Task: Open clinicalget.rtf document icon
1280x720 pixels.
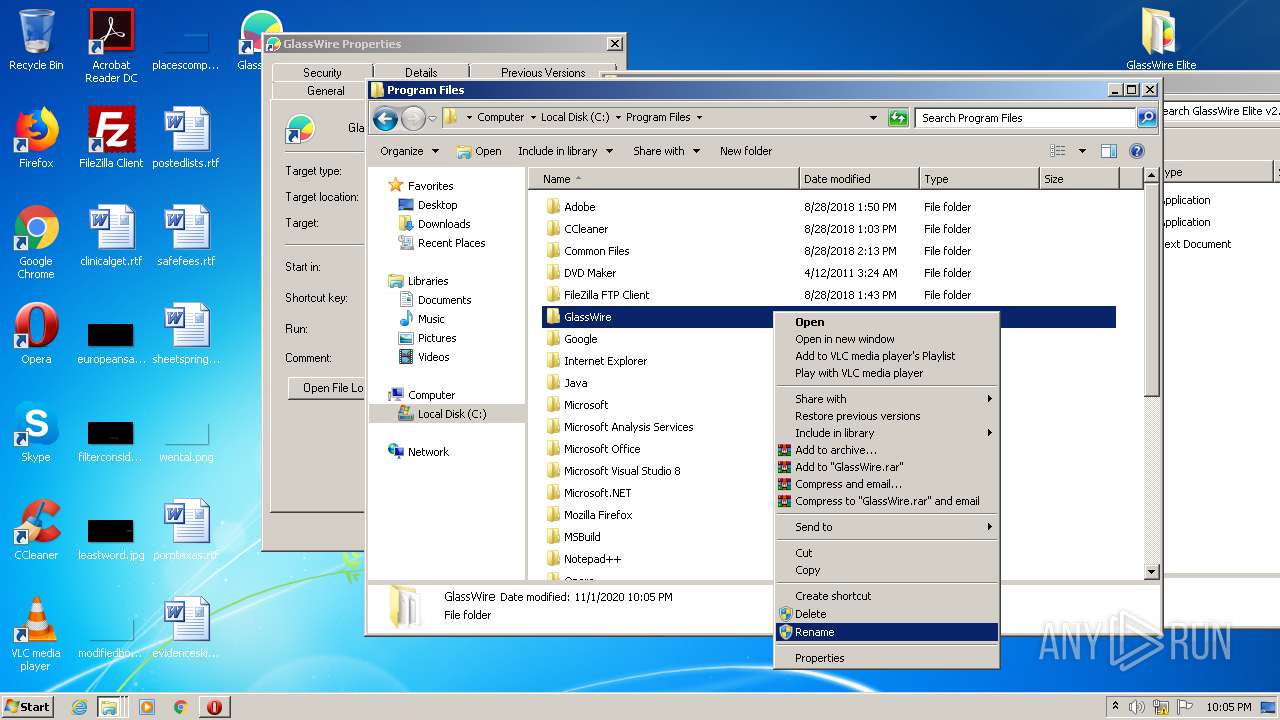Action: 111,236
